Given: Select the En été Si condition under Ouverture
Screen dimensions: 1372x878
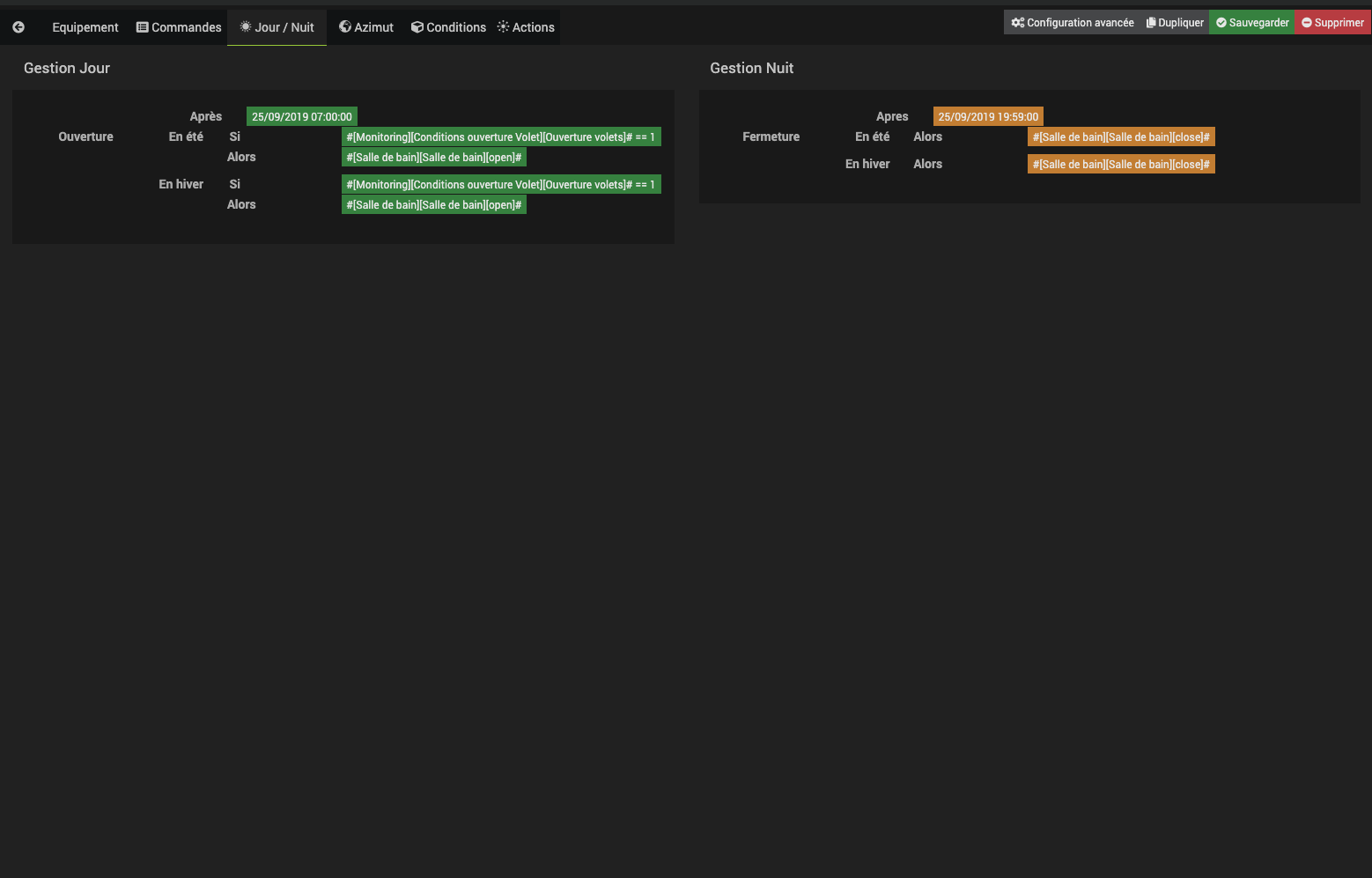Looking at the screenshot, I should click(501, 136).
